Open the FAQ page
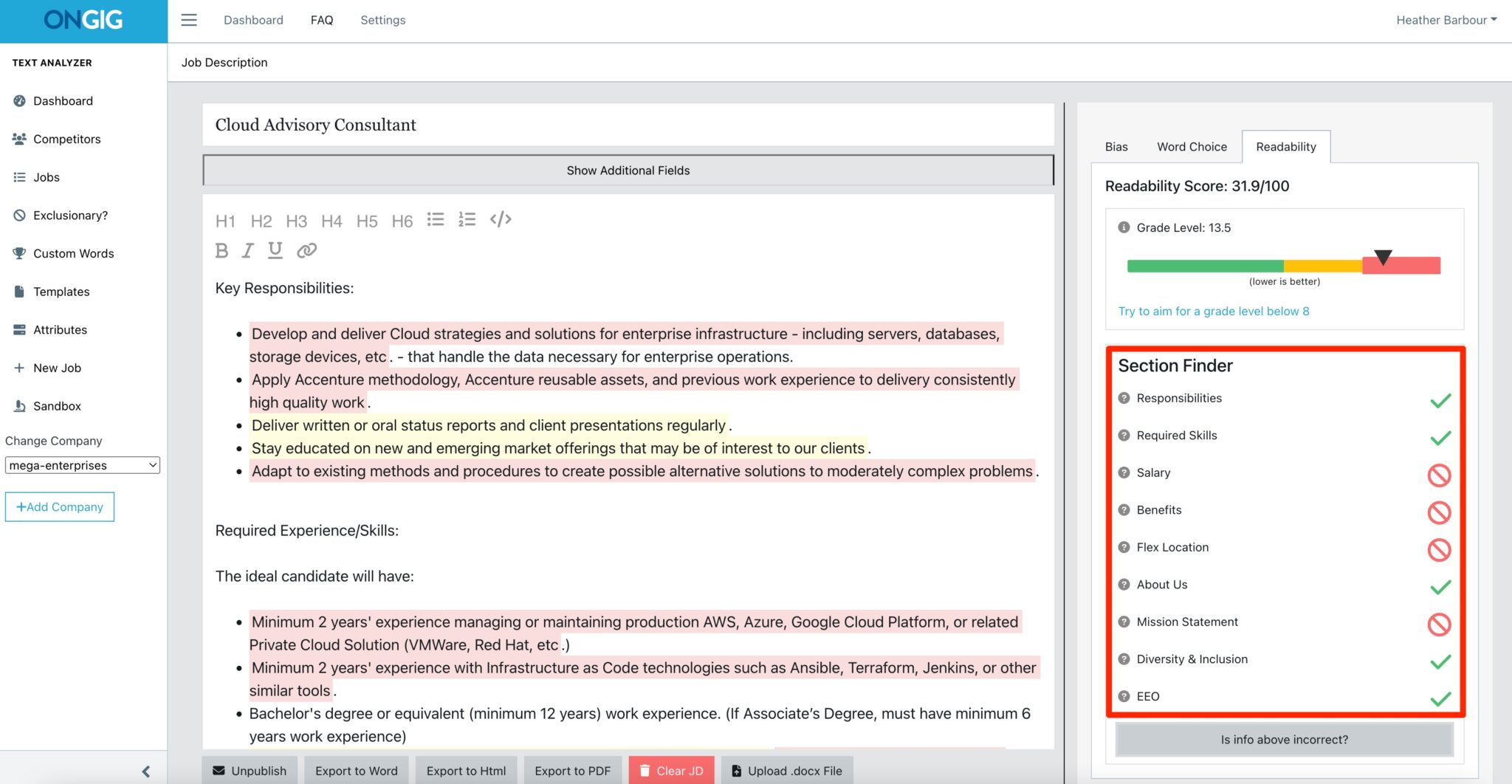 tap(322, 20)
